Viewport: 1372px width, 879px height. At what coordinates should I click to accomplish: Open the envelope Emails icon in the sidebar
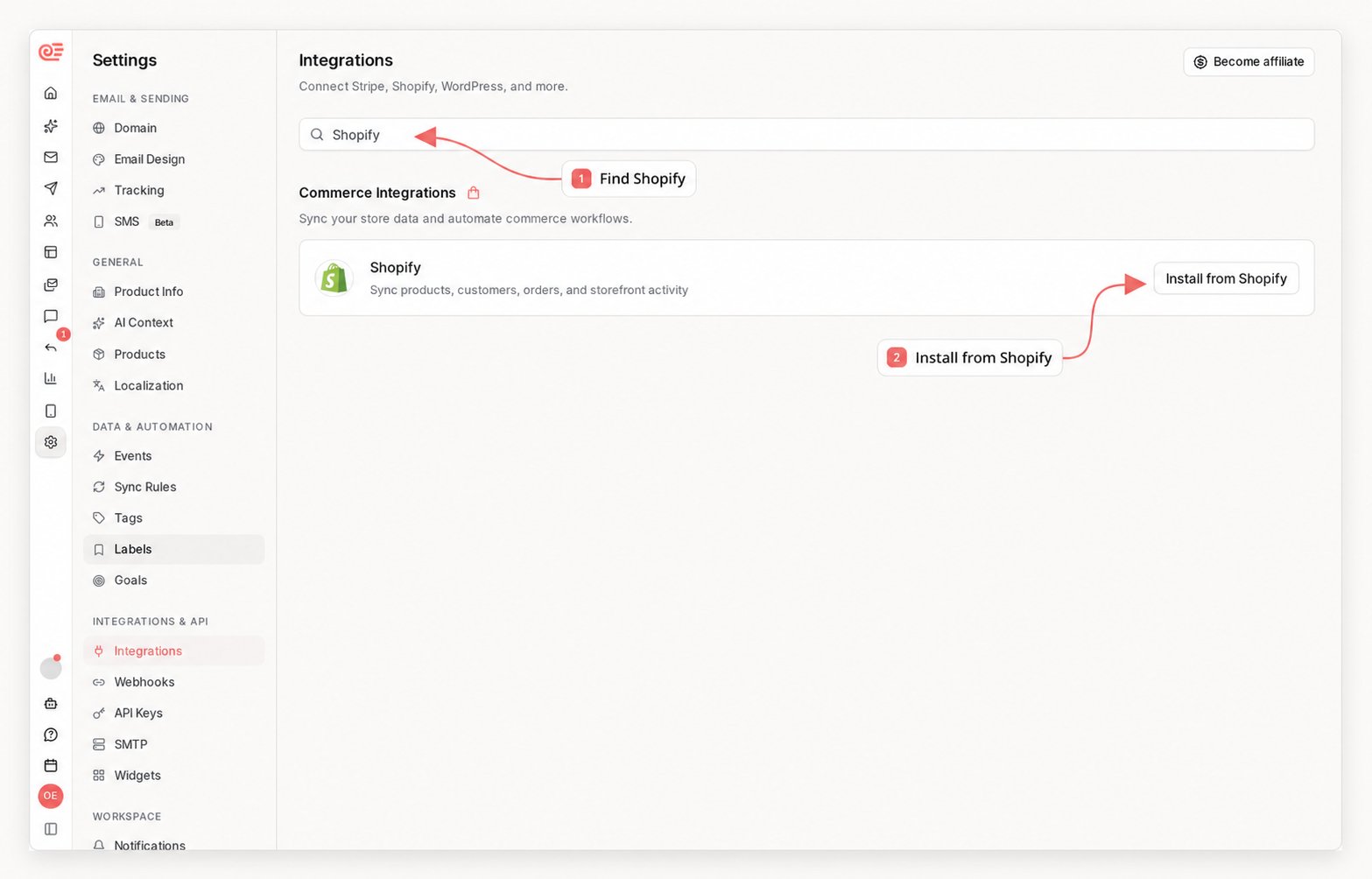tap(51, 158)
